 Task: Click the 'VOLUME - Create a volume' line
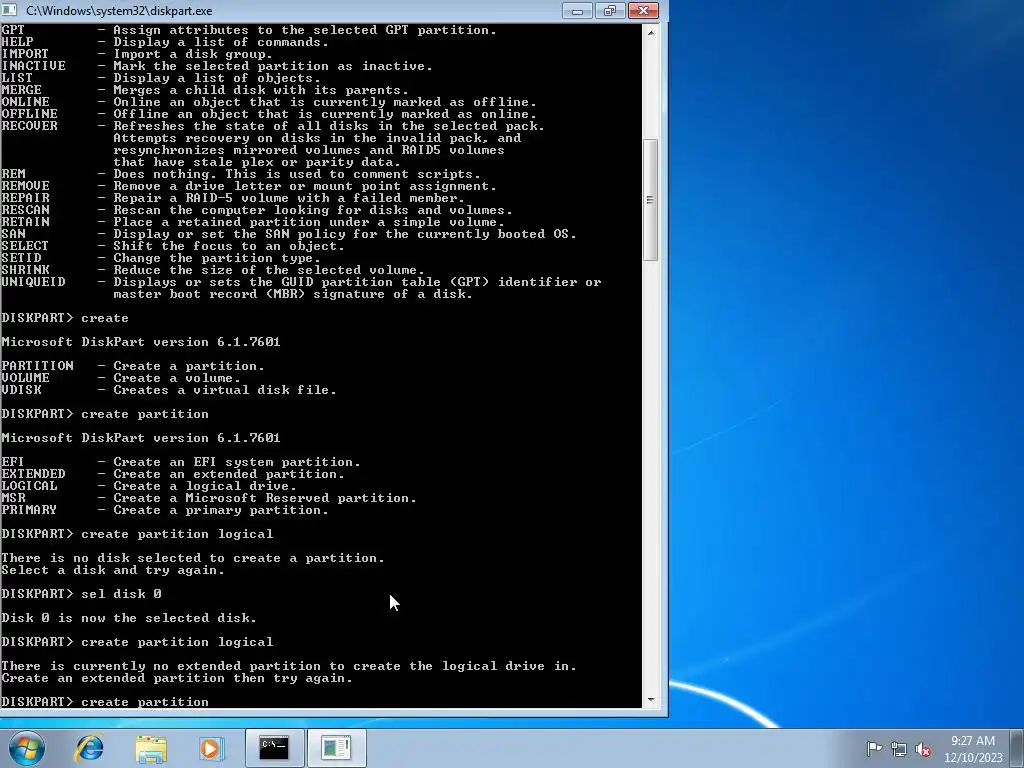(x=121, y=378)
